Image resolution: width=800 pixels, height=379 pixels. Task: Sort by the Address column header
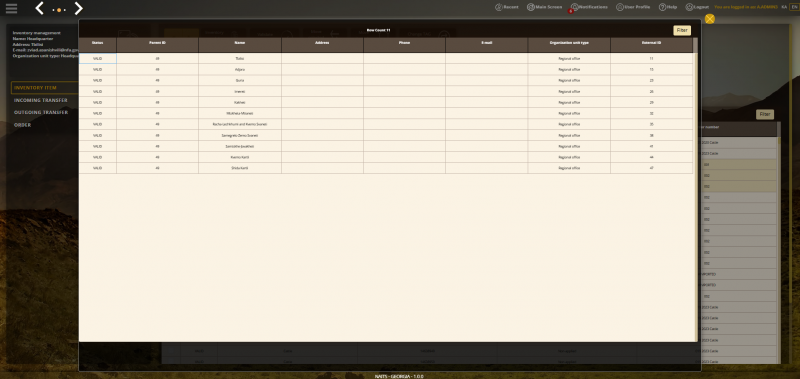(x=322, y=45)
